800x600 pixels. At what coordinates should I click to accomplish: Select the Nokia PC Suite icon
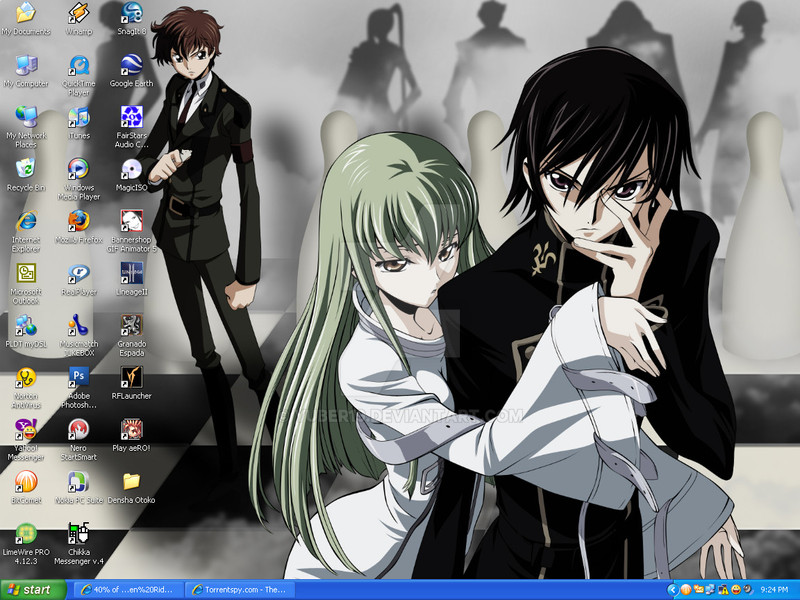tap(79, 488)
